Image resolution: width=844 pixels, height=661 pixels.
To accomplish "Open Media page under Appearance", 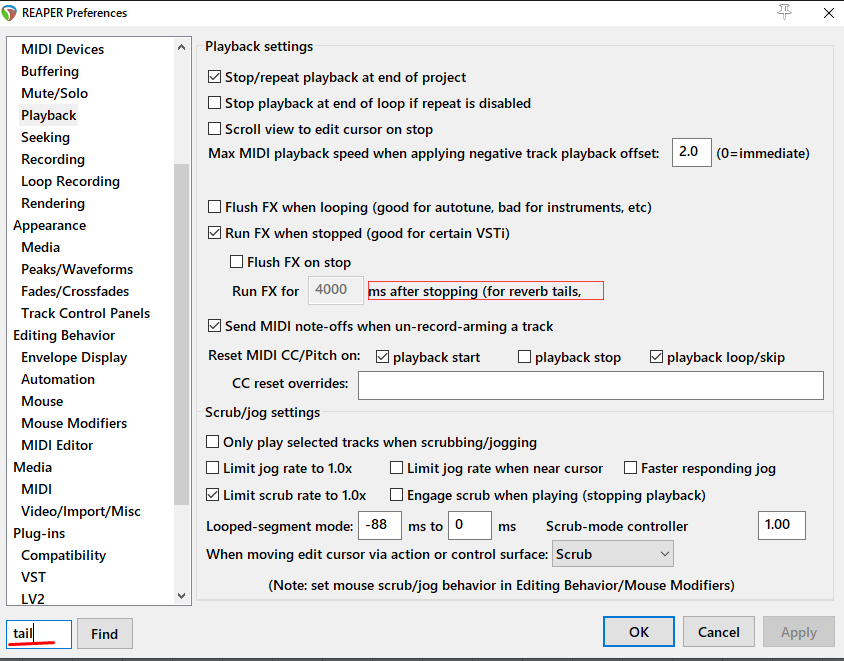I will pos(40,248).
